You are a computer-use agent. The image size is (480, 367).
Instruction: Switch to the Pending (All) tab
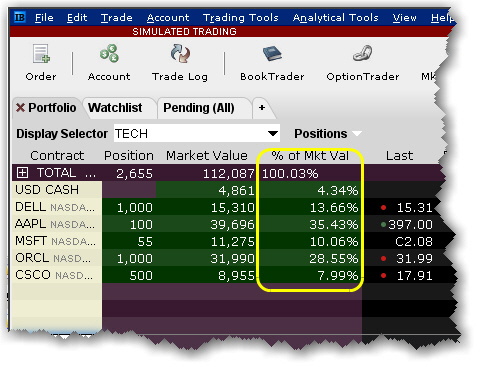coord(199,108)
